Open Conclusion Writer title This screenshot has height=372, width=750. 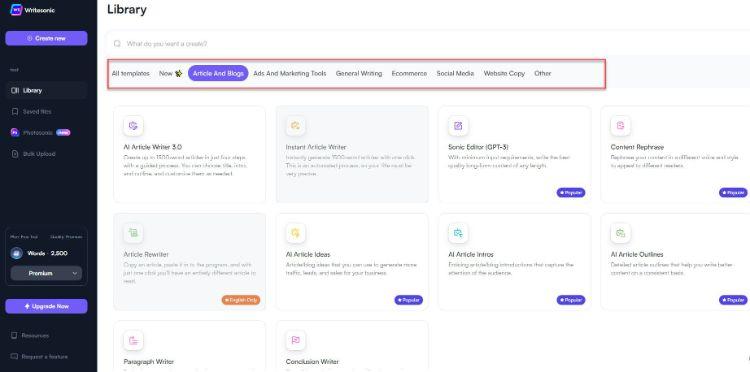click(x=312, y=361)
